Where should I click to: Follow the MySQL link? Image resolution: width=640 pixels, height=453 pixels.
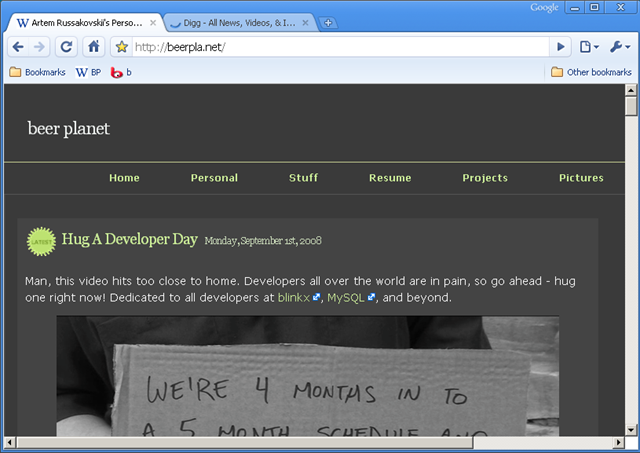(346, 298)
